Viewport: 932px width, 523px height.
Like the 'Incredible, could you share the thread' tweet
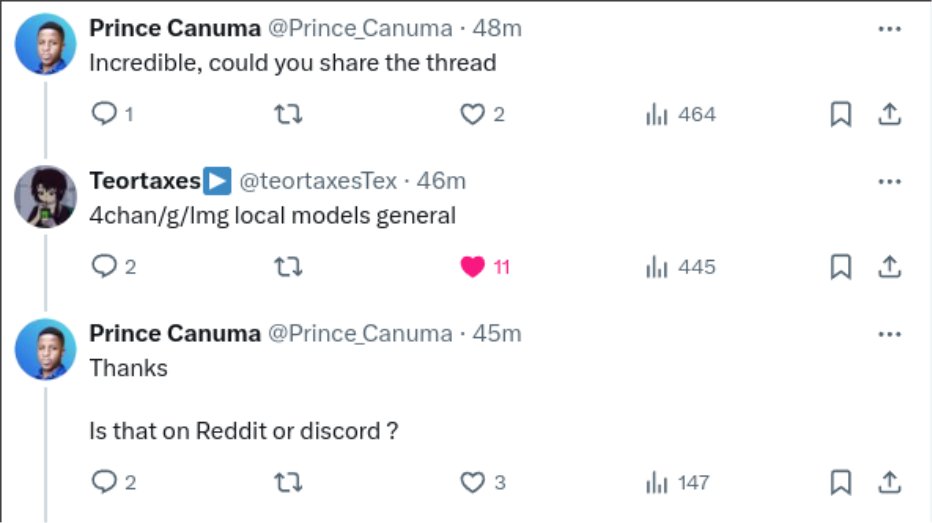pyautogui.click(x=472, y=115)
